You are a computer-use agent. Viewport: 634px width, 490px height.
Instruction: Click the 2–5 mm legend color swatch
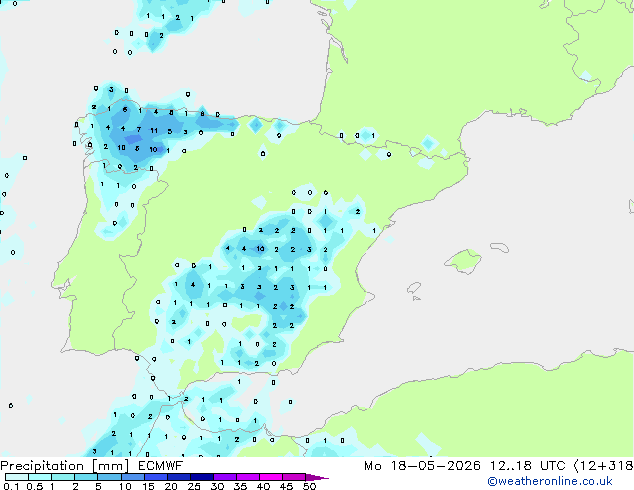(x=86, y=477)
